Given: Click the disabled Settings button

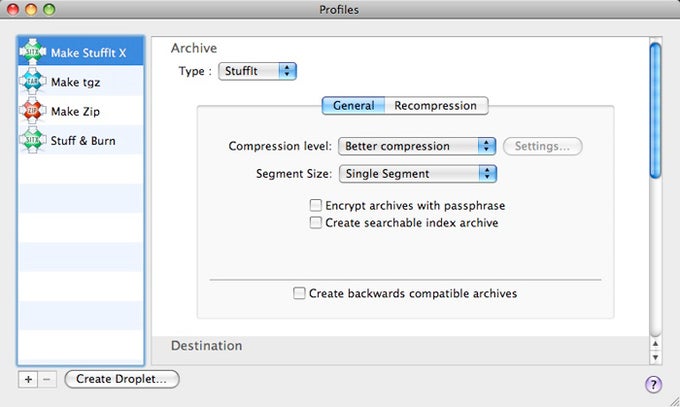Looking at the screenshot, I should pyautogui.click(x=543, y=146).
